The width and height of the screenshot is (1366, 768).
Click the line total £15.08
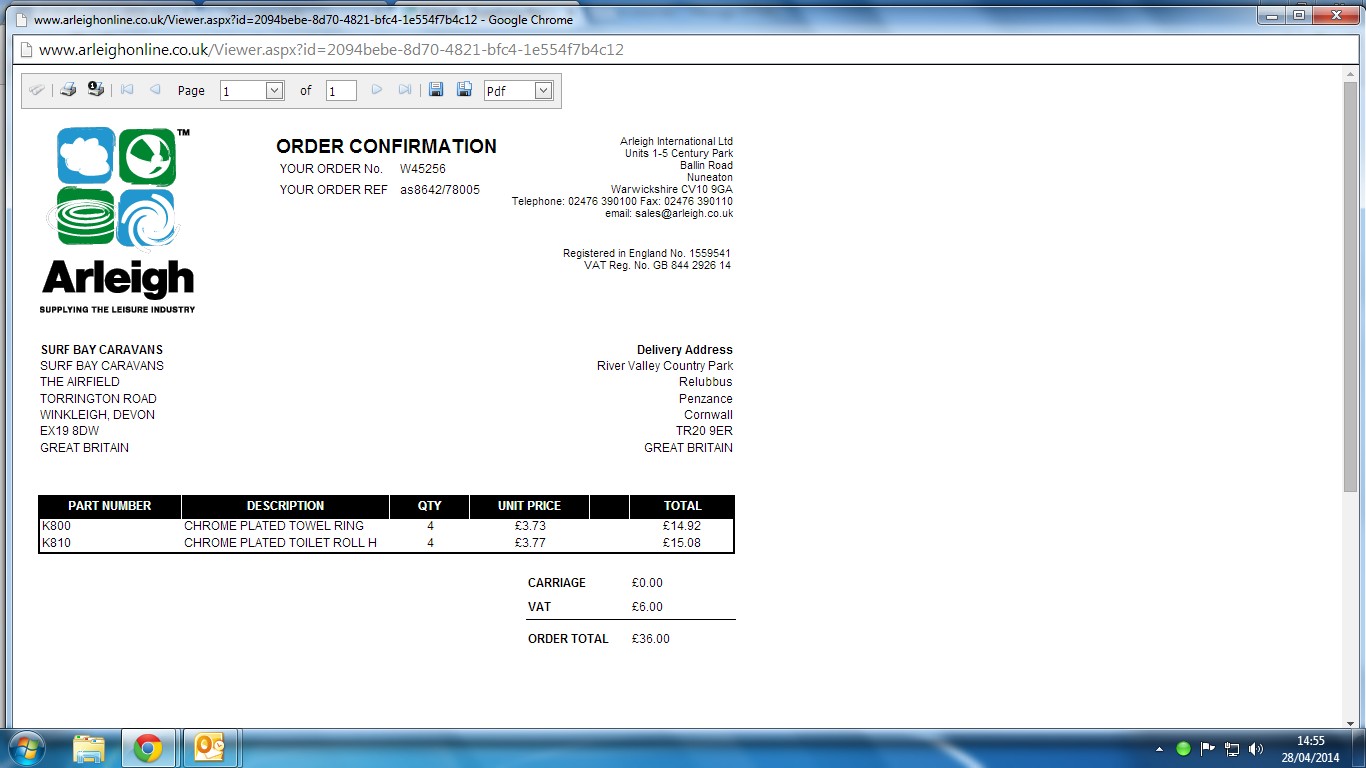point(682,543)
